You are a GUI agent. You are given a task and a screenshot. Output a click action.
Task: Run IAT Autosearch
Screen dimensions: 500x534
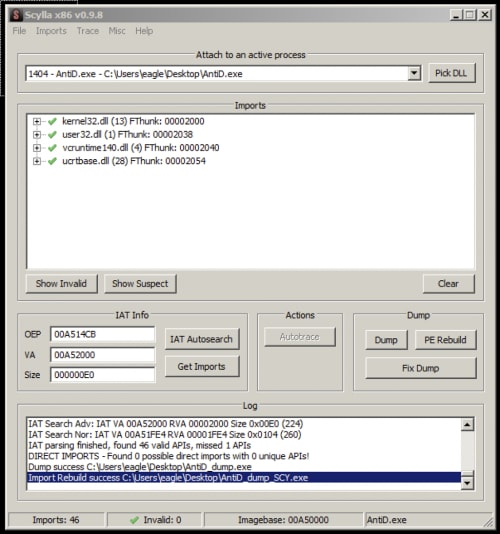[202, 339]
